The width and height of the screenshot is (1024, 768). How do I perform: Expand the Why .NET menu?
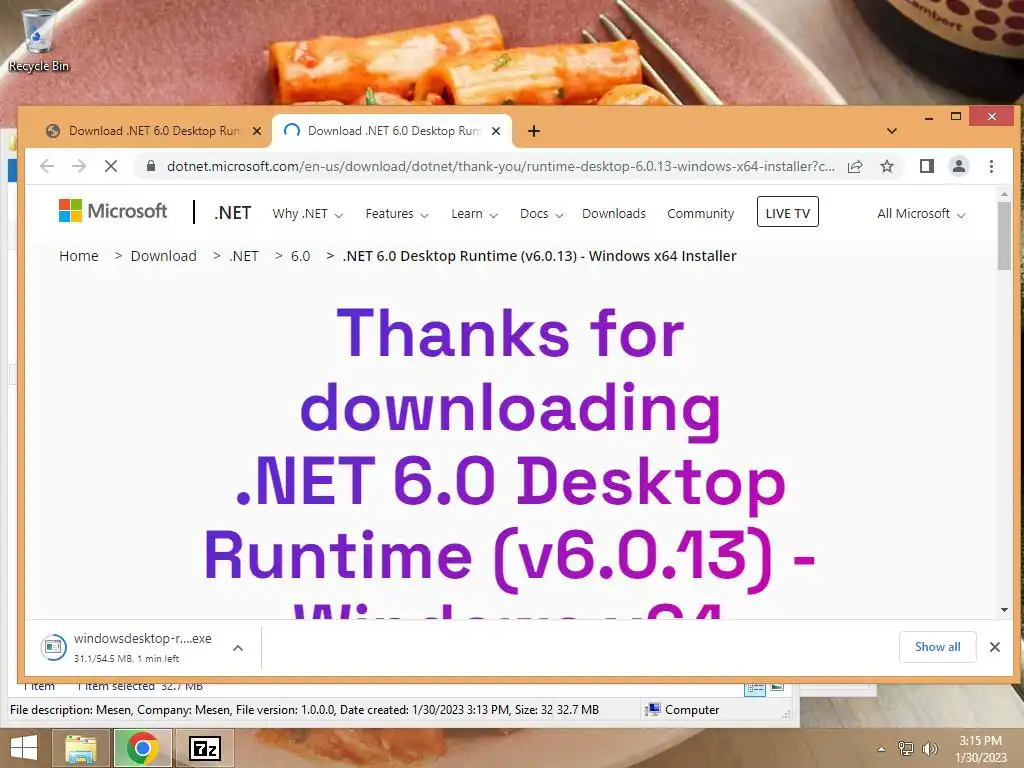pyautogui.click(x=308, y=214)
